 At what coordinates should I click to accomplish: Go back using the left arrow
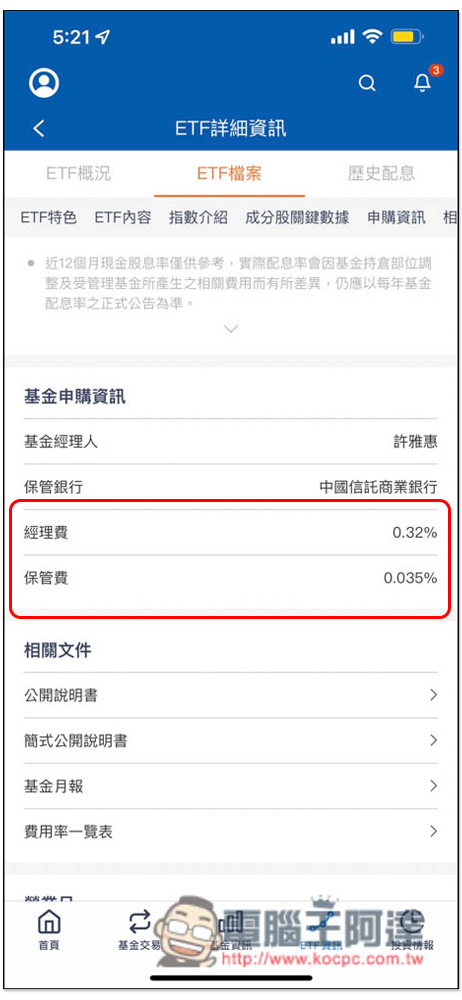tap(40, 128)
